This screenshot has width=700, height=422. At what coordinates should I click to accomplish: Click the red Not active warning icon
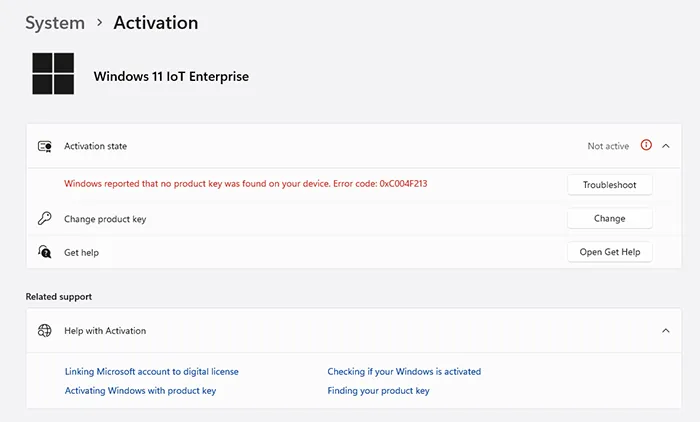click(646, 145)
